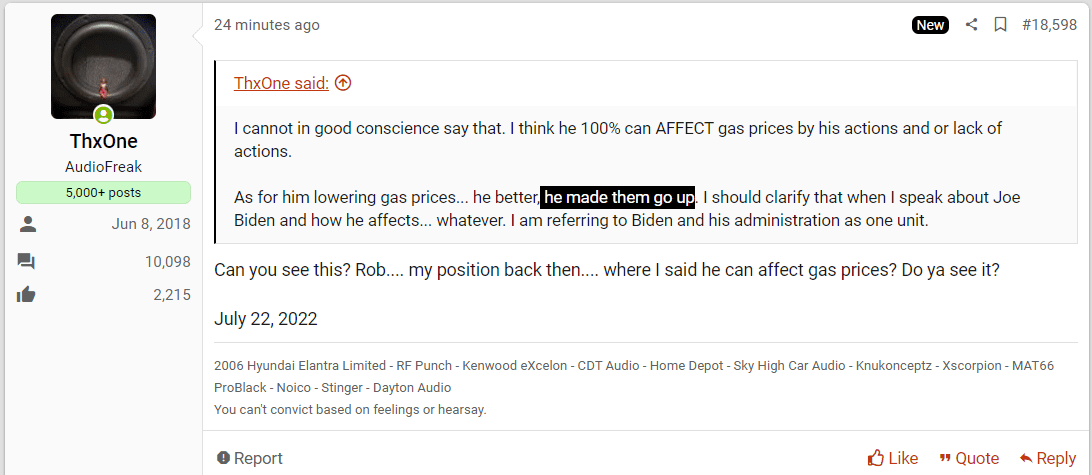Bookmark this post with the bookmark icon
This screenshot has width=1092, height=475.
click(x=1001, y=25)
